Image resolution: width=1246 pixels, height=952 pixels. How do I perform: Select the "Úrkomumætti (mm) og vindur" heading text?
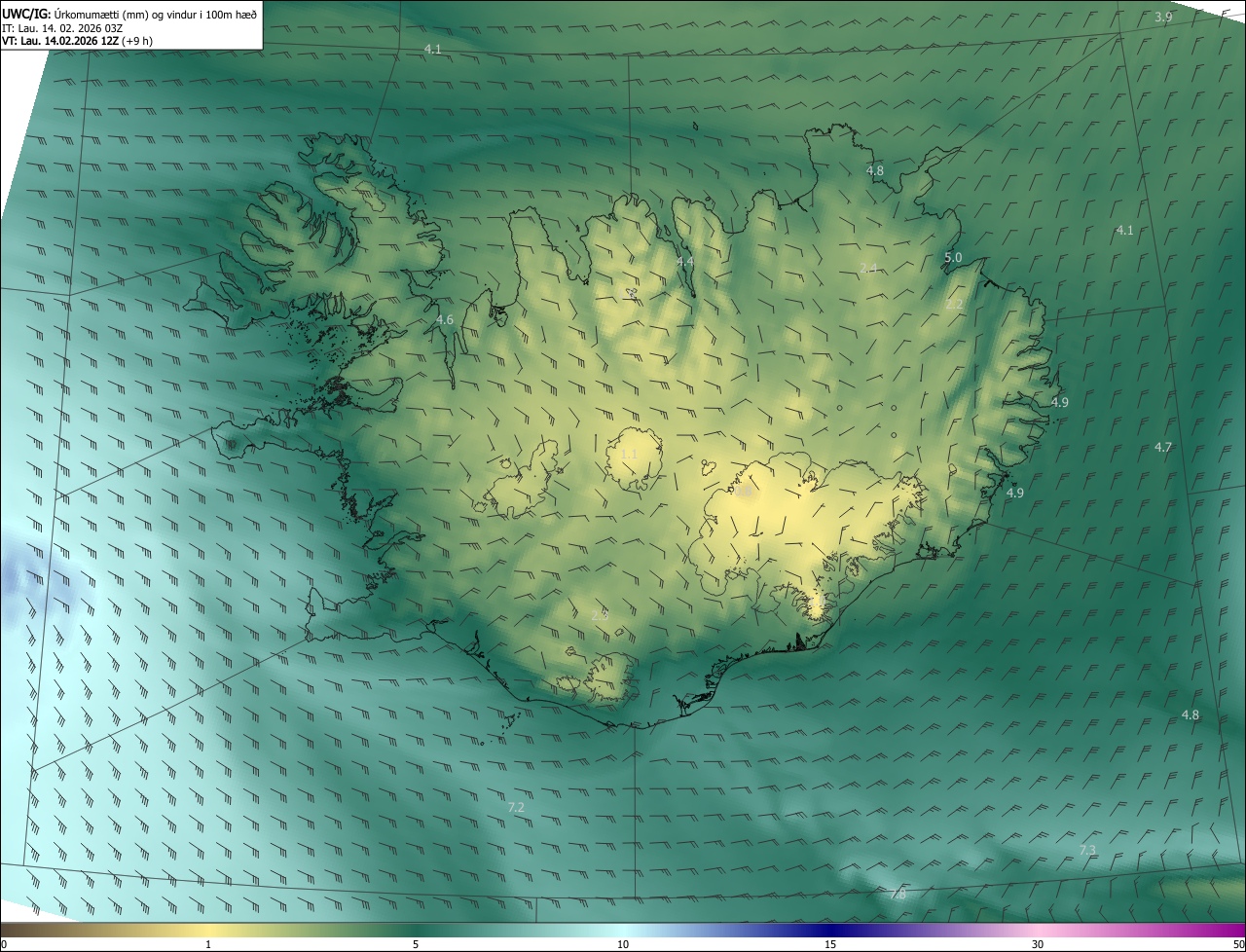click(128, 13)
